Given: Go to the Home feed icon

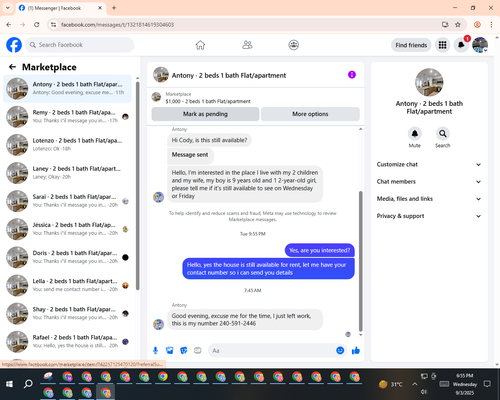Looking at the screenshot, I should point(200,45).
